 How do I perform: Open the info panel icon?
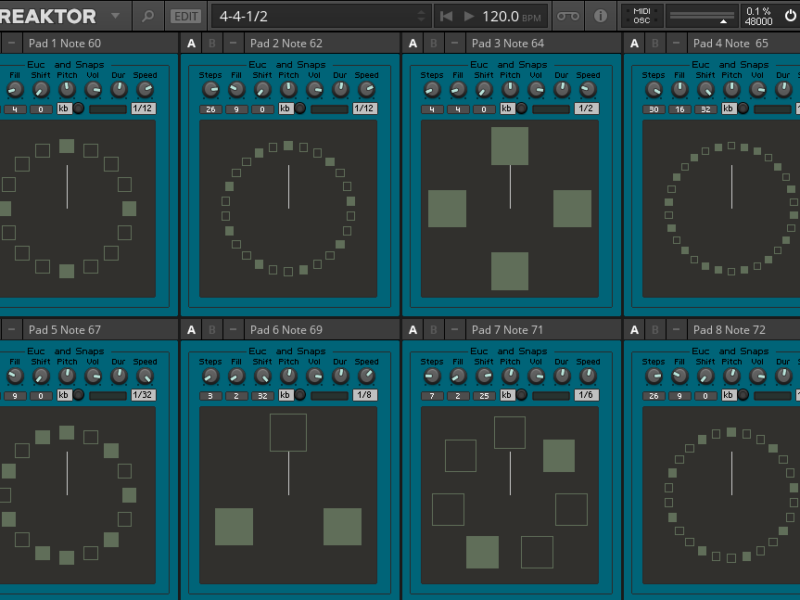[600, 16]
